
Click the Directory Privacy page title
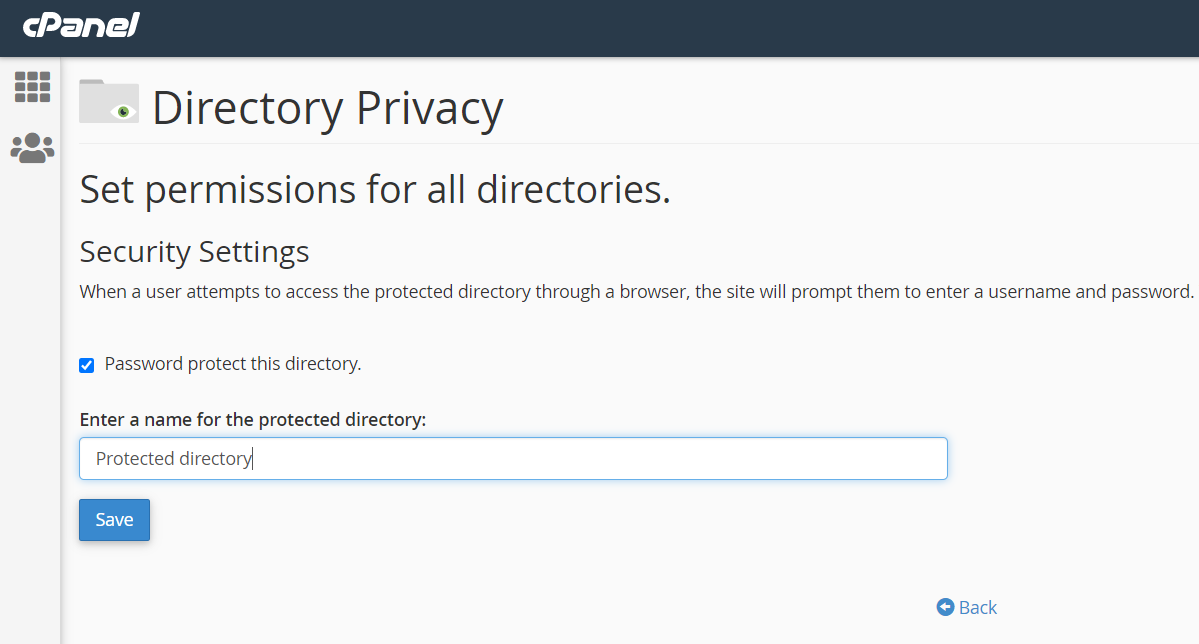click(x=327, y=108)
